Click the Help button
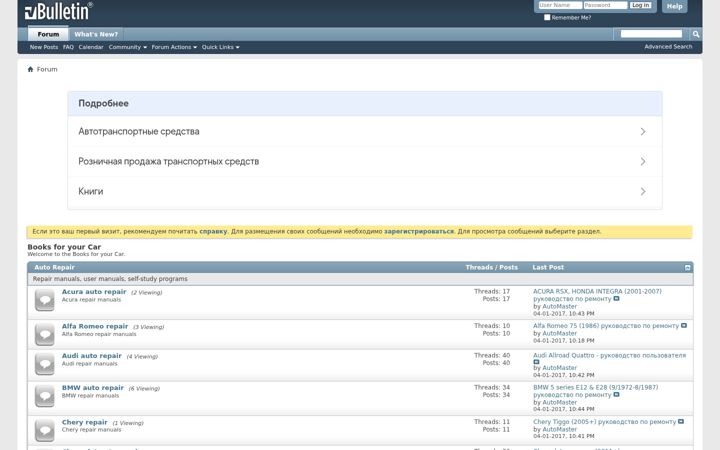This screenshot has height=450, width=720. pyautogui.click(x=675, y=6)
